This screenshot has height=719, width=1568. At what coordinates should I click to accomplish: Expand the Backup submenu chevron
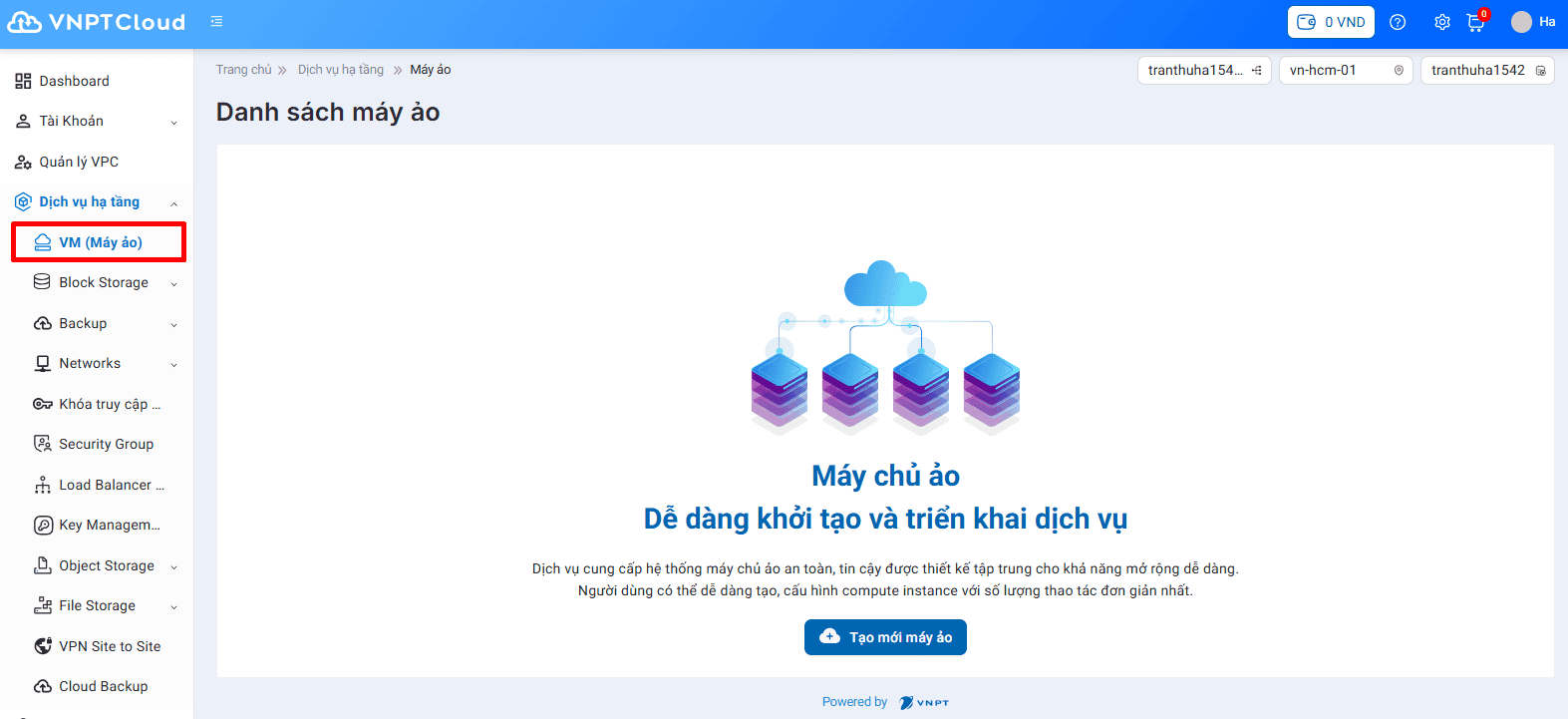(x=174, y=325)
